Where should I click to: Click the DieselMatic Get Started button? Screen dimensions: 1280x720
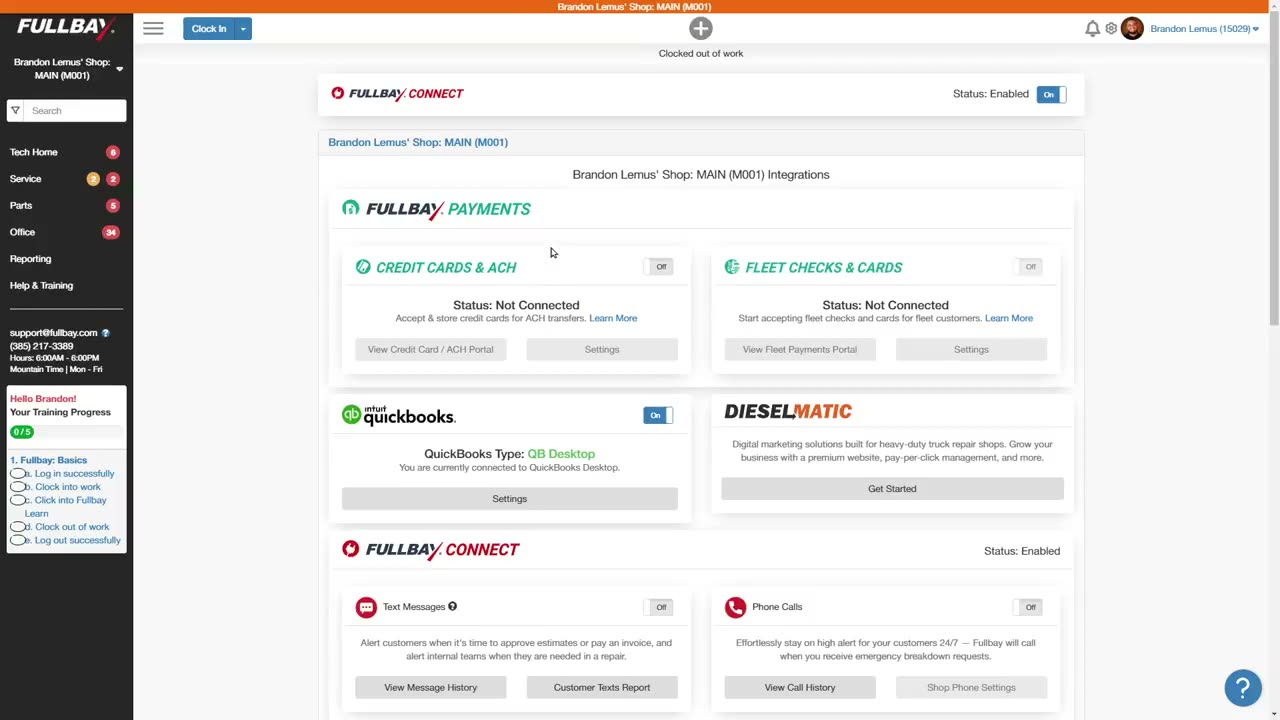point(892,489)
